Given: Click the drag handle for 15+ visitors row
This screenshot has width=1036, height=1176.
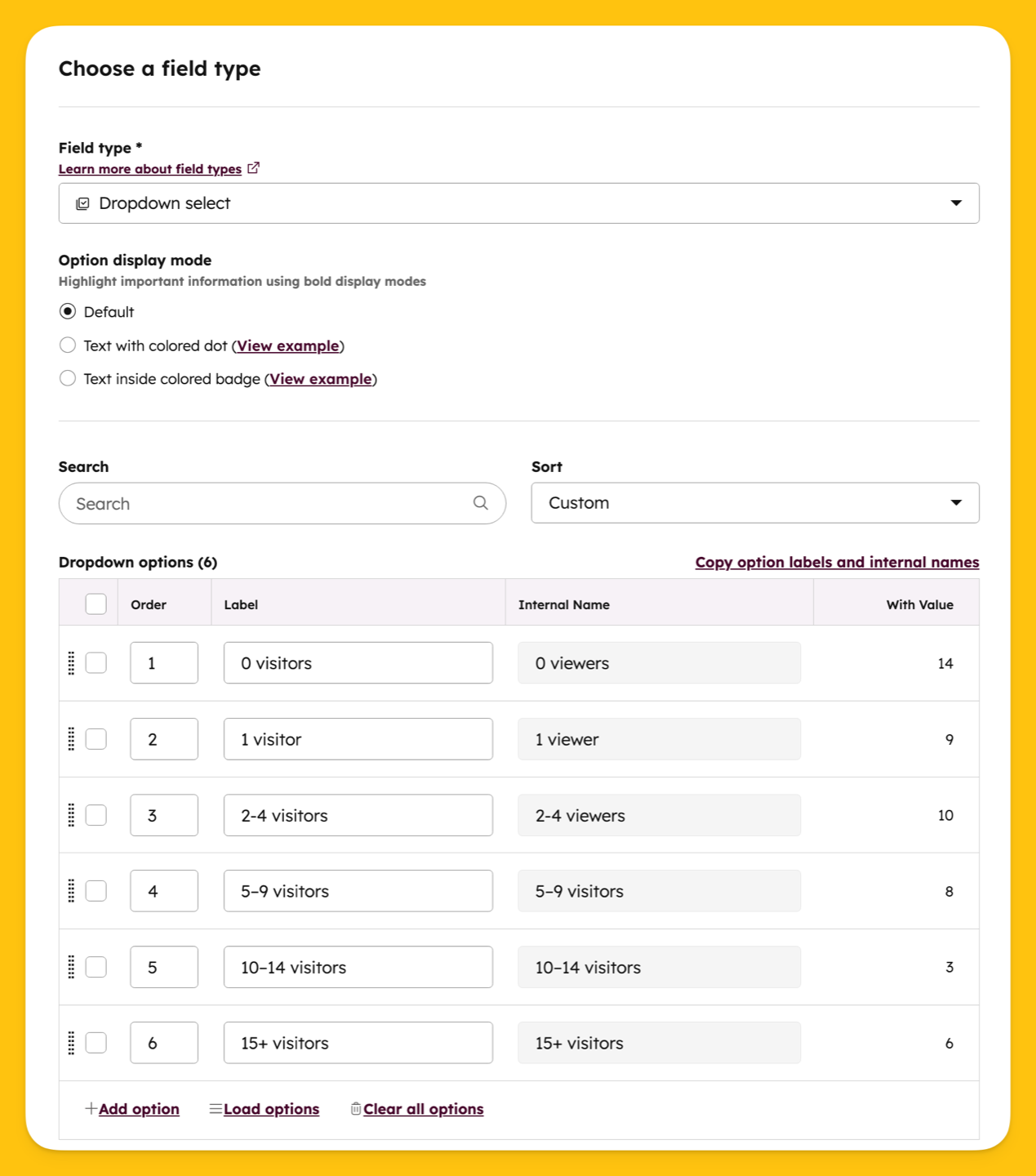Looking at the screenshot, I should [x=71, y=1043].
